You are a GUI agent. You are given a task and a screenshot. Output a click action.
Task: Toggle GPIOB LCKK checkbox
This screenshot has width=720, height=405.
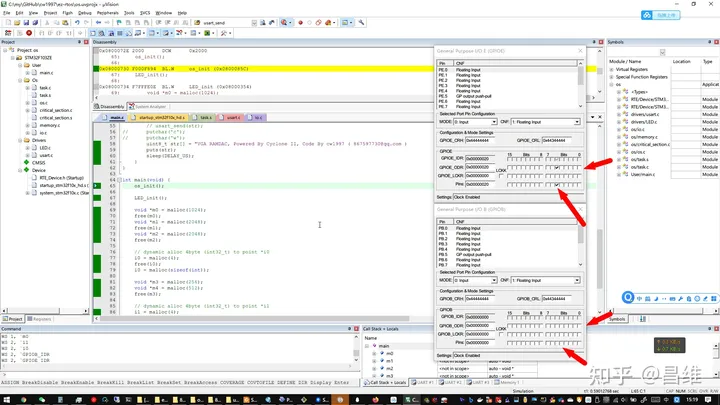(501, 334)
